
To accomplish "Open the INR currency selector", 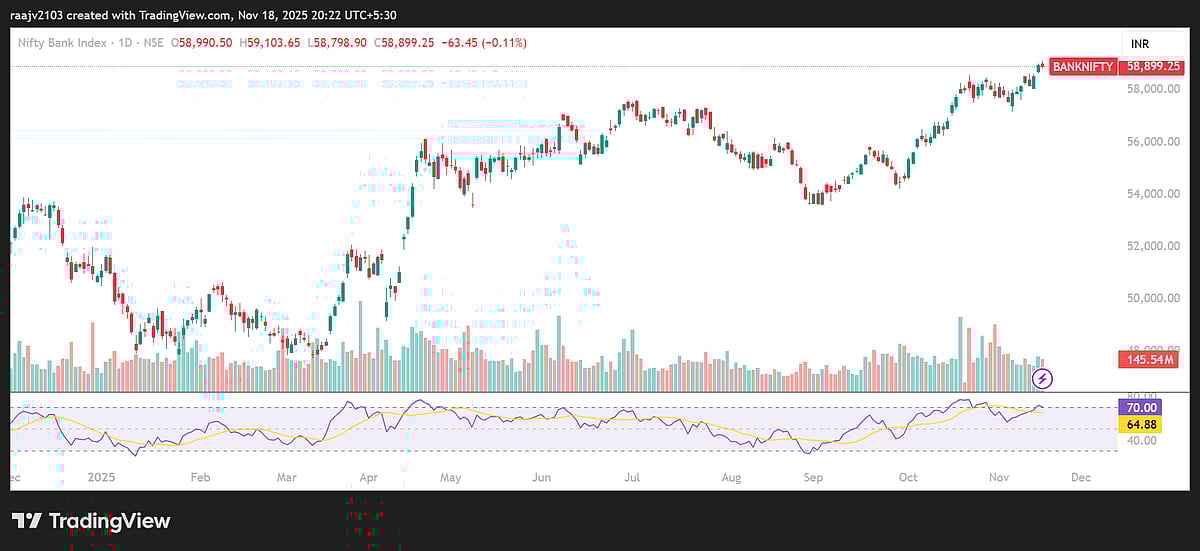I will point(1140,44).
